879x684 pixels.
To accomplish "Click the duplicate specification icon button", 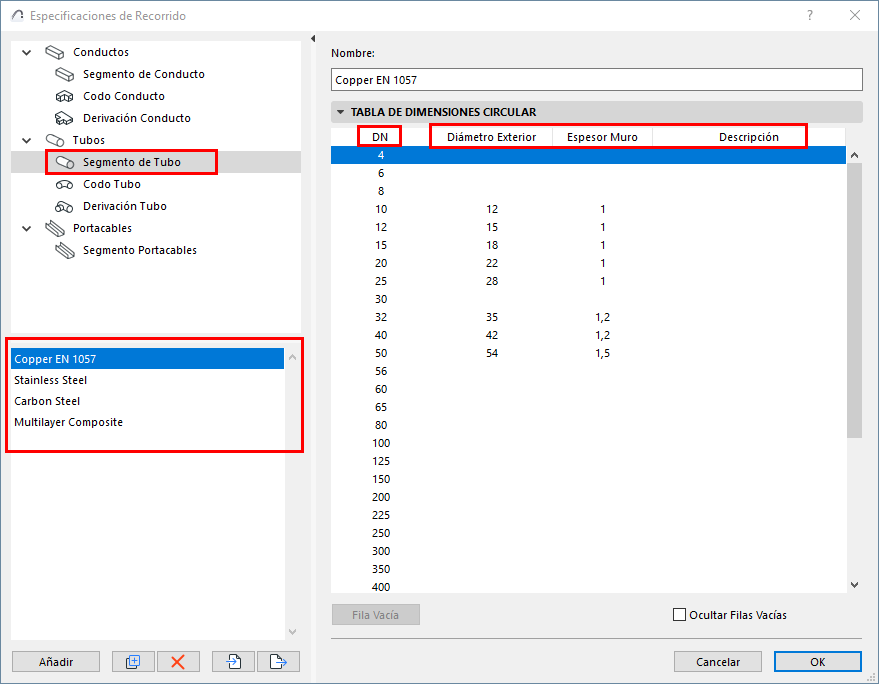I will 133,662.
